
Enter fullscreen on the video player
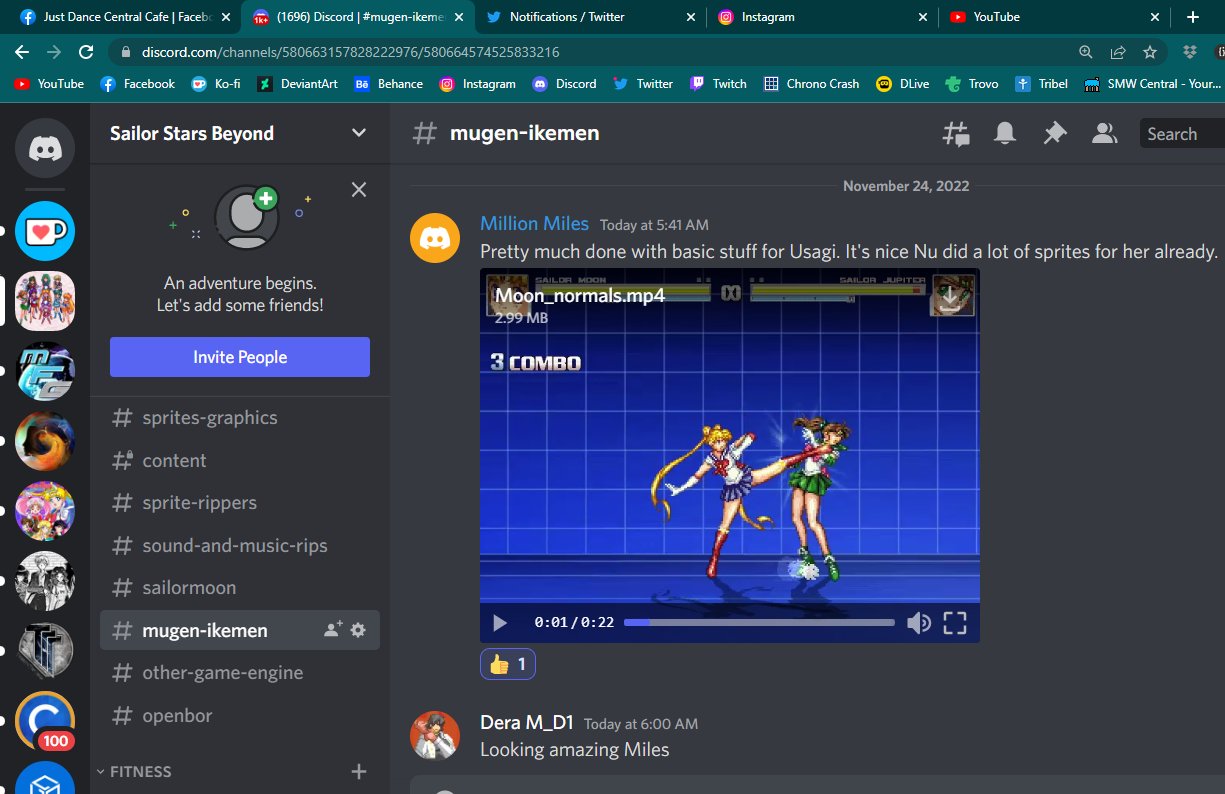[955, 622]
